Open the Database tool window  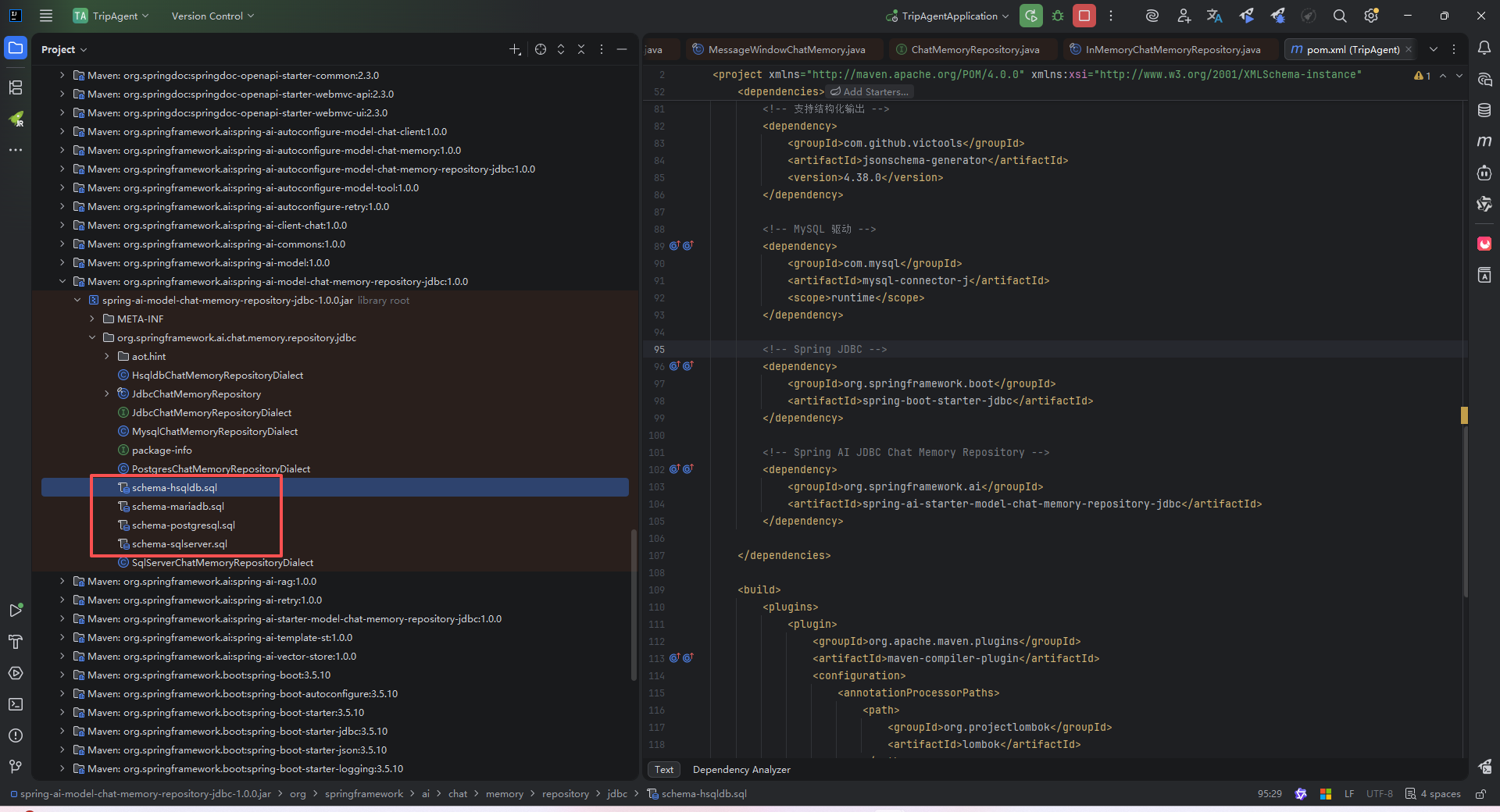[x=1484, y=111]
